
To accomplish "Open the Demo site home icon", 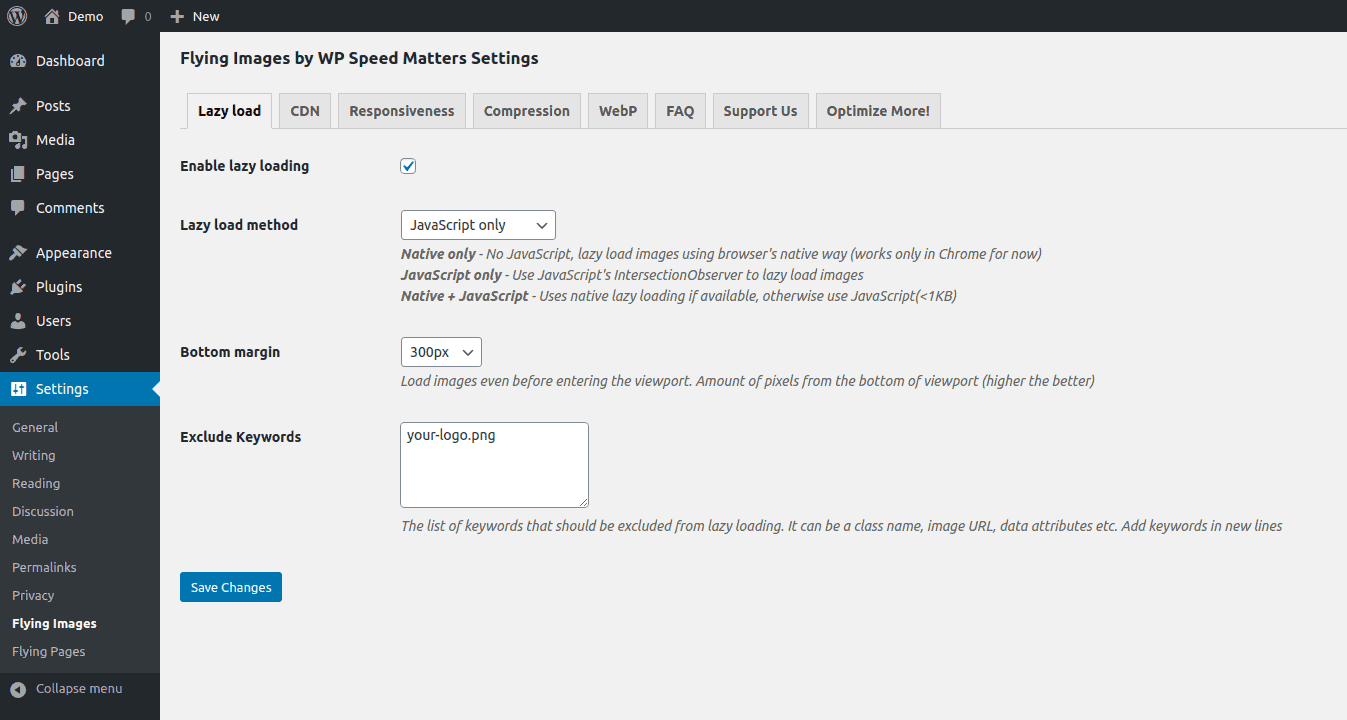I will tap(51, 16).
